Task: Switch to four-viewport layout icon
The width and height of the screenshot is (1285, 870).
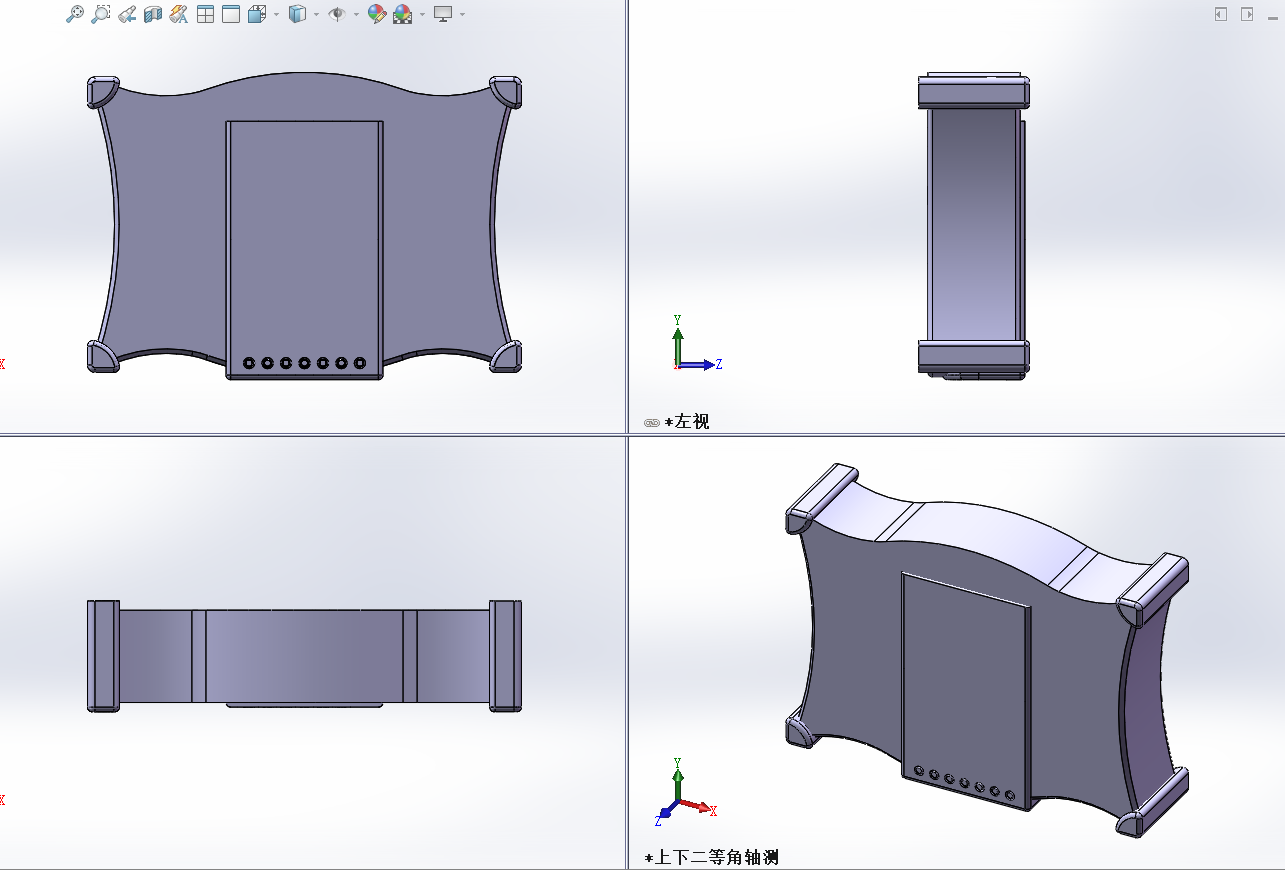Action: point(205,14)
